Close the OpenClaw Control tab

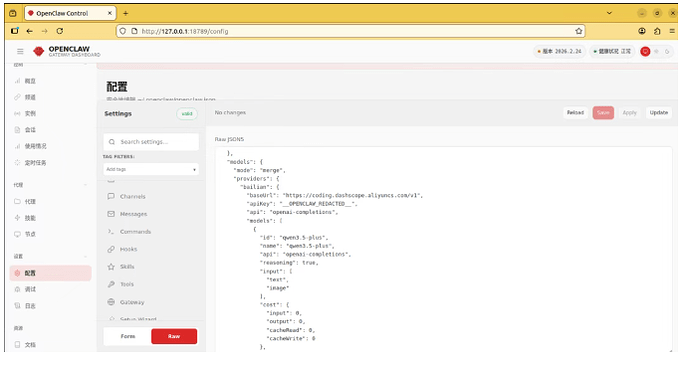pos(110,13)
